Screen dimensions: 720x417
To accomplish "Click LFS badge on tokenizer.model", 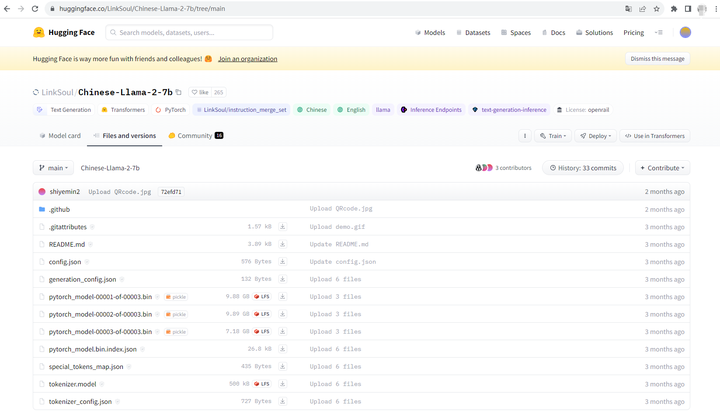I will click(x=262, y=384).
